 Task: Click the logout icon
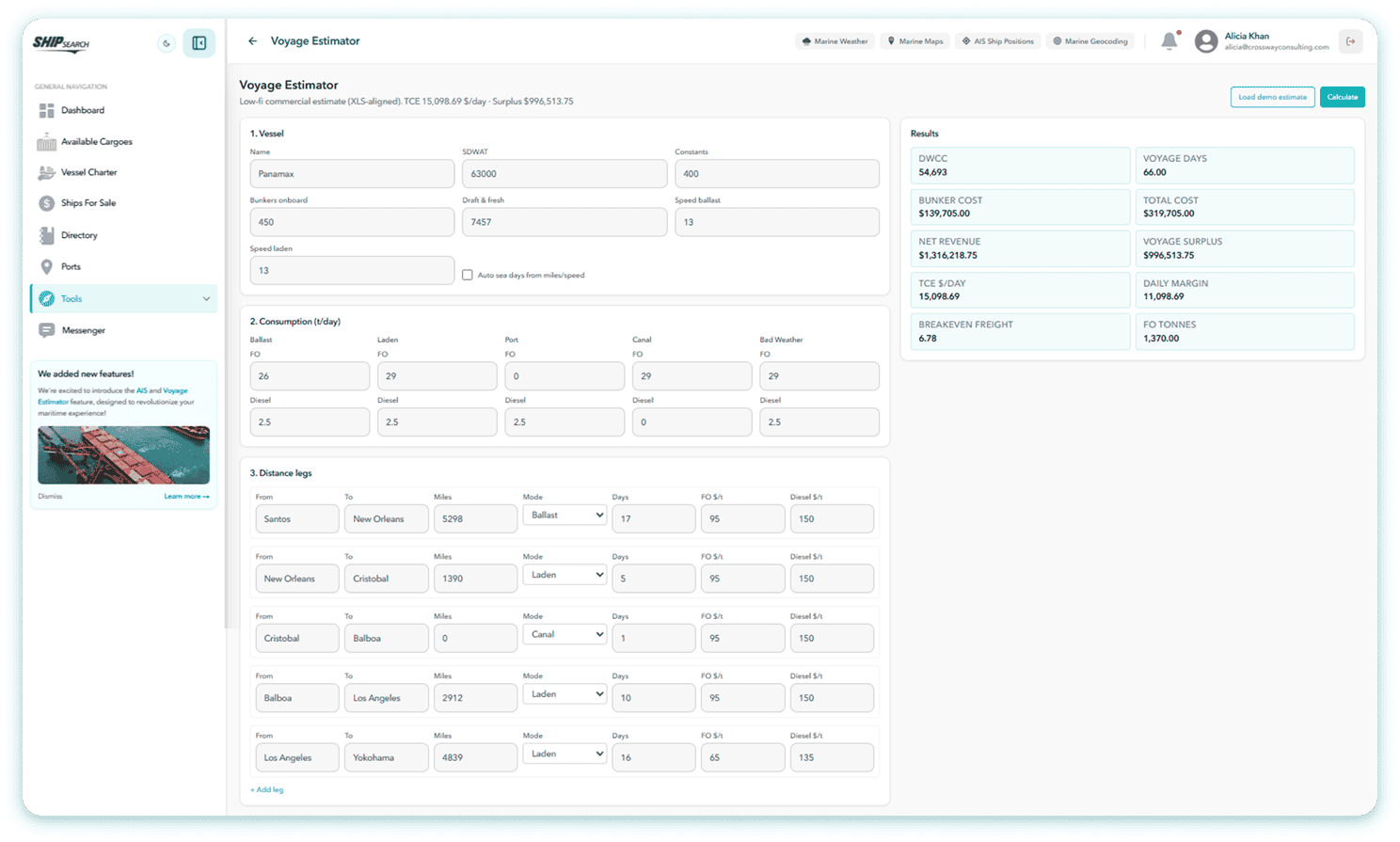1351,41
